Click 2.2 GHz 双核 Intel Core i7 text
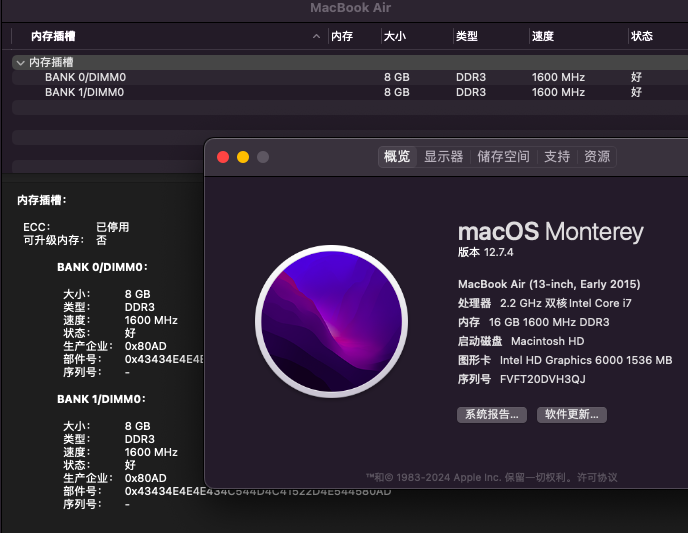 coord(566,303)
